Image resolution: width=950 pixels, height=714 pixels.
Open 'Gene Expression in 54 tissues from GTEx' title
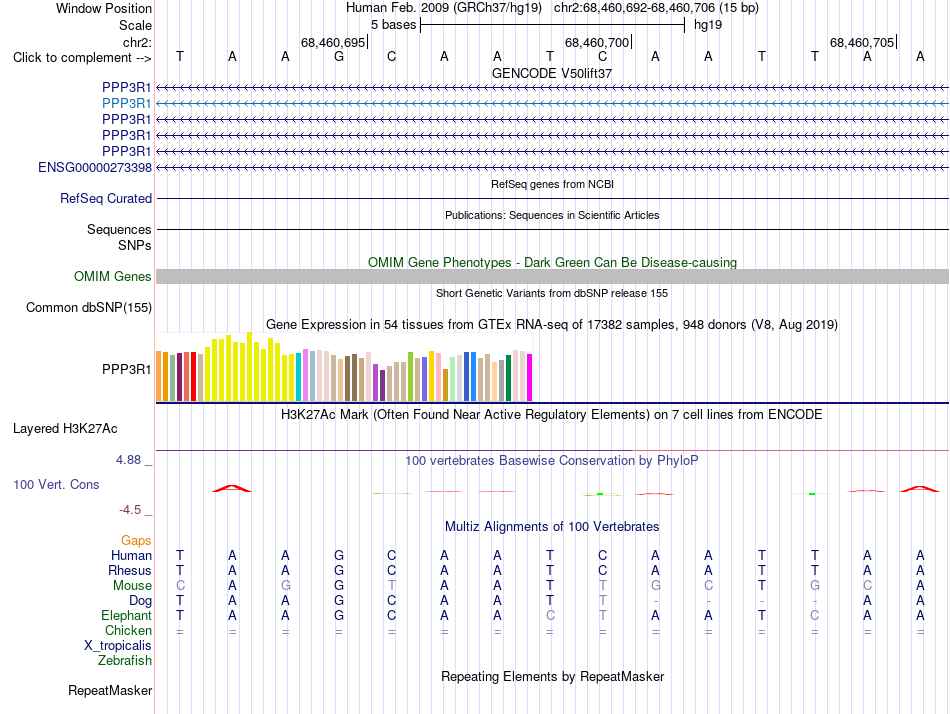[x=552, y=325]
